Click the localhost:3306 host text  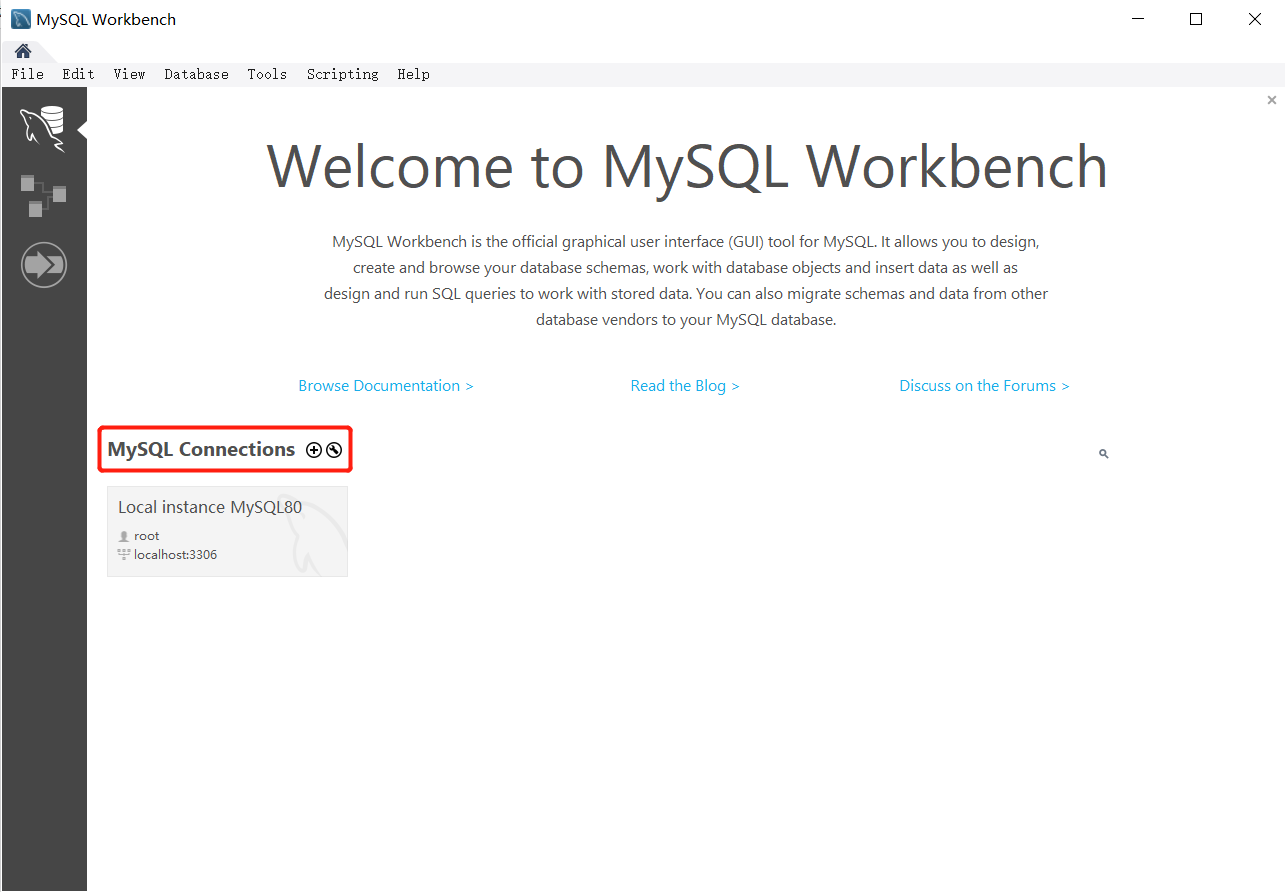coord(175,554)
